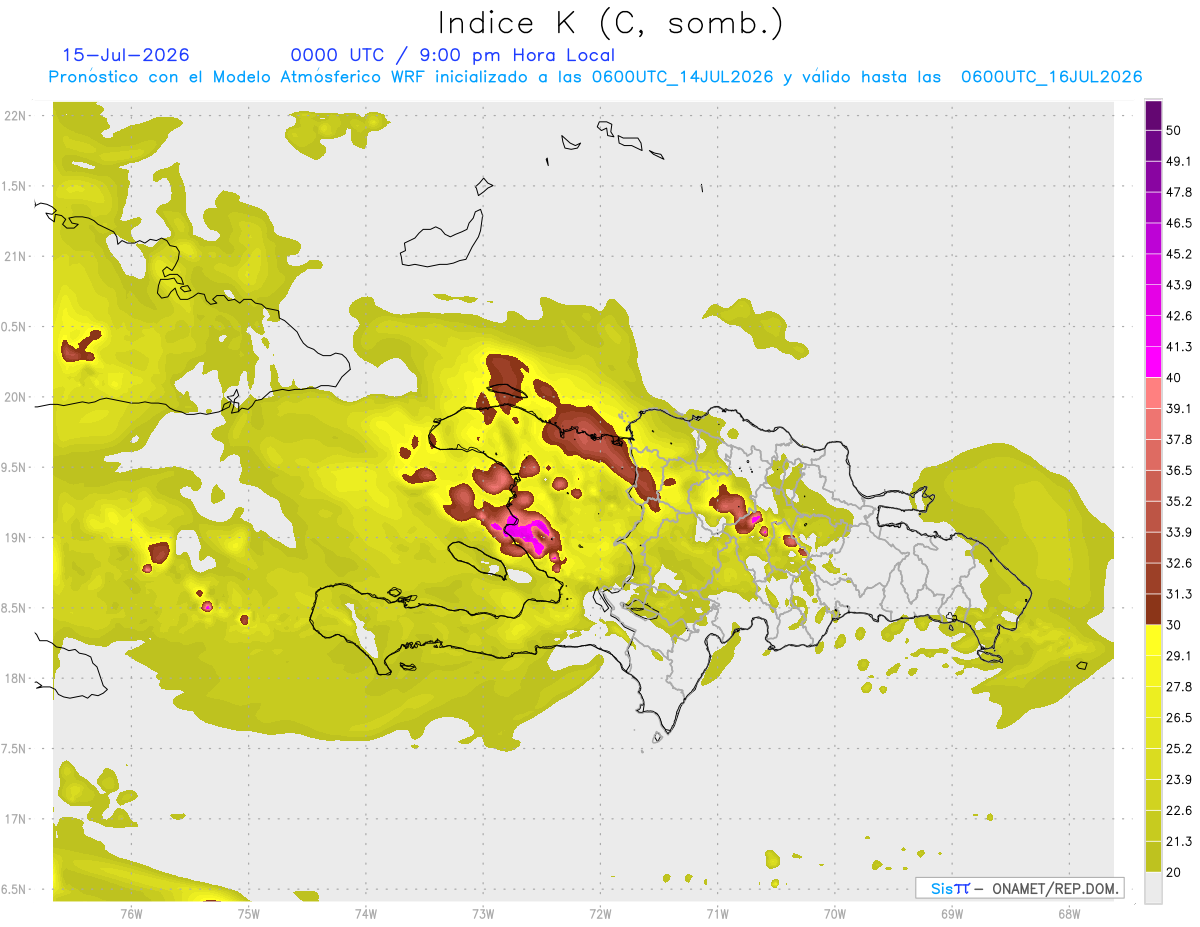Click colorbar label "42.6"
The width and height of the screenshot is (1200, 927).
tap(1179, 316)
